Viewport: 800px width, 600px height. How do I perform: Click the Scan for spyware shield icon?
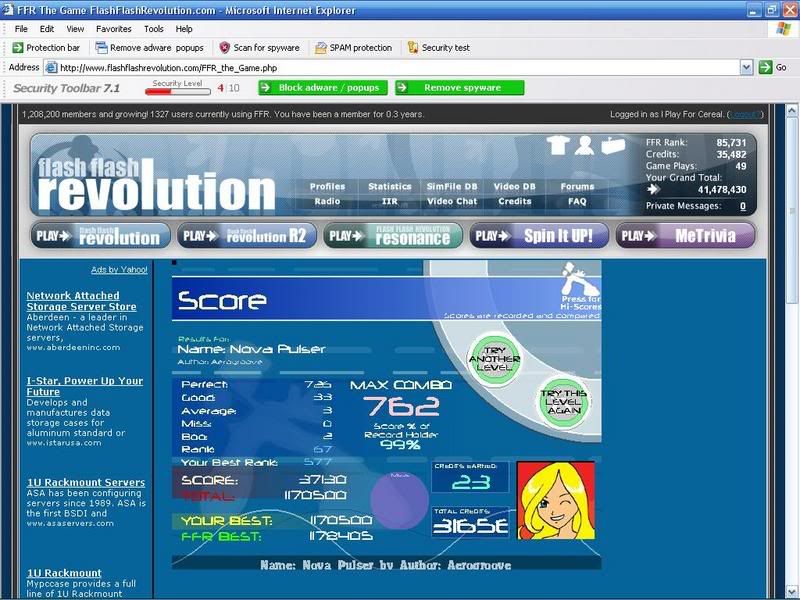(x=225, y=47)
